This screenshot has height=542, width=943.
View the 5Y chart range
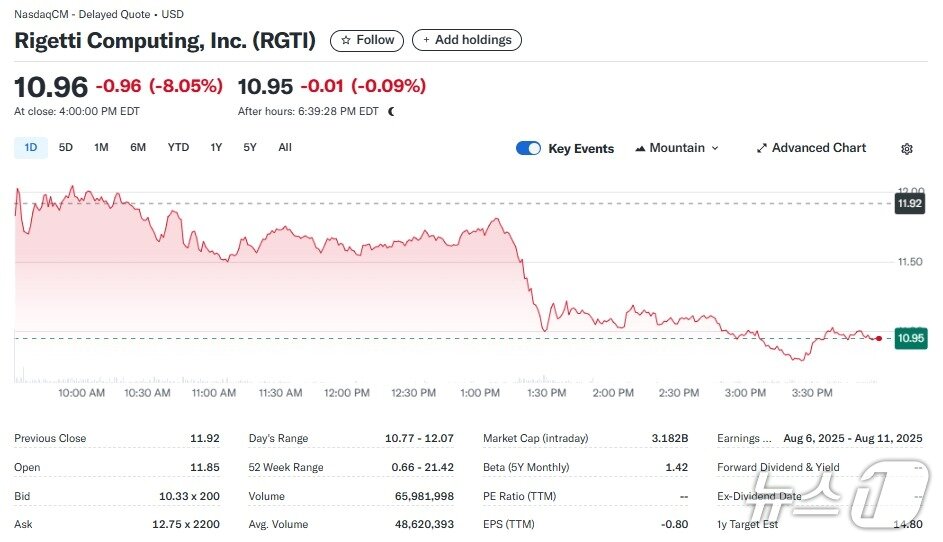click(x=250, y=147)
